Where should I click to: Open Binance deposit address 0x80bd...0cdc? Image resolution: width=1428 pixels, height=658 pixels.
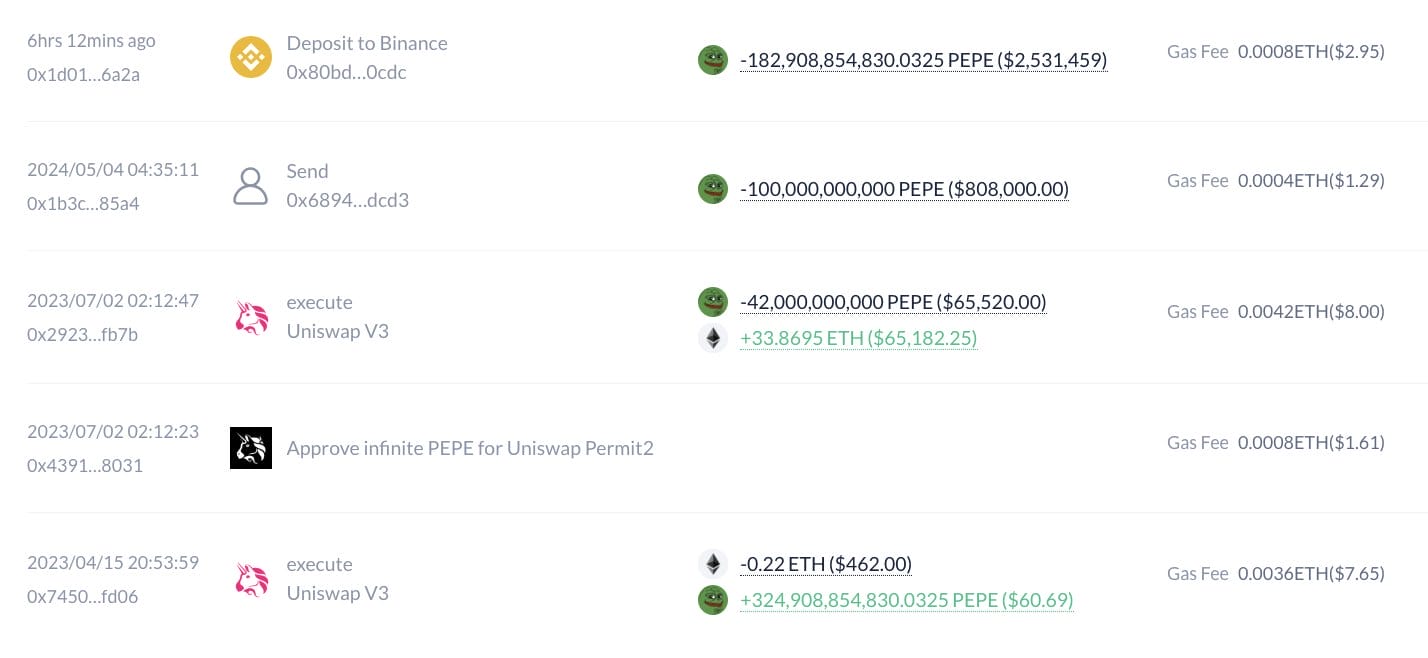coord(346,72)
